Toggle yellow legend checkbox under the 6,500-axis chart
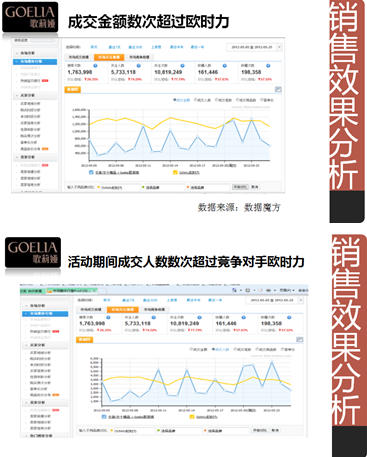The image size is (367, 457). 192,417
